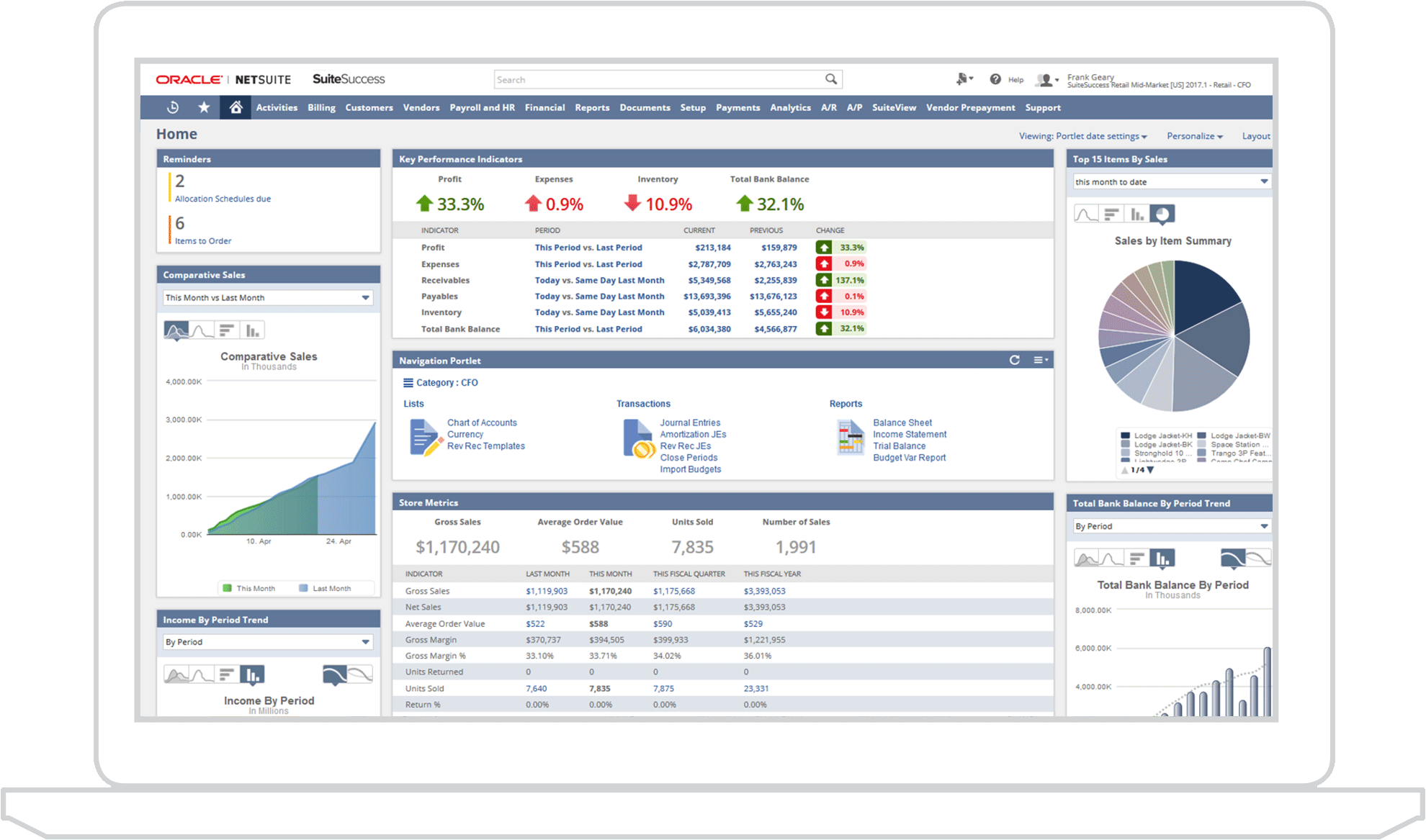Click the search magnifier icon
This screenshot has width=1426, height=840.
[x=831, y=79]
